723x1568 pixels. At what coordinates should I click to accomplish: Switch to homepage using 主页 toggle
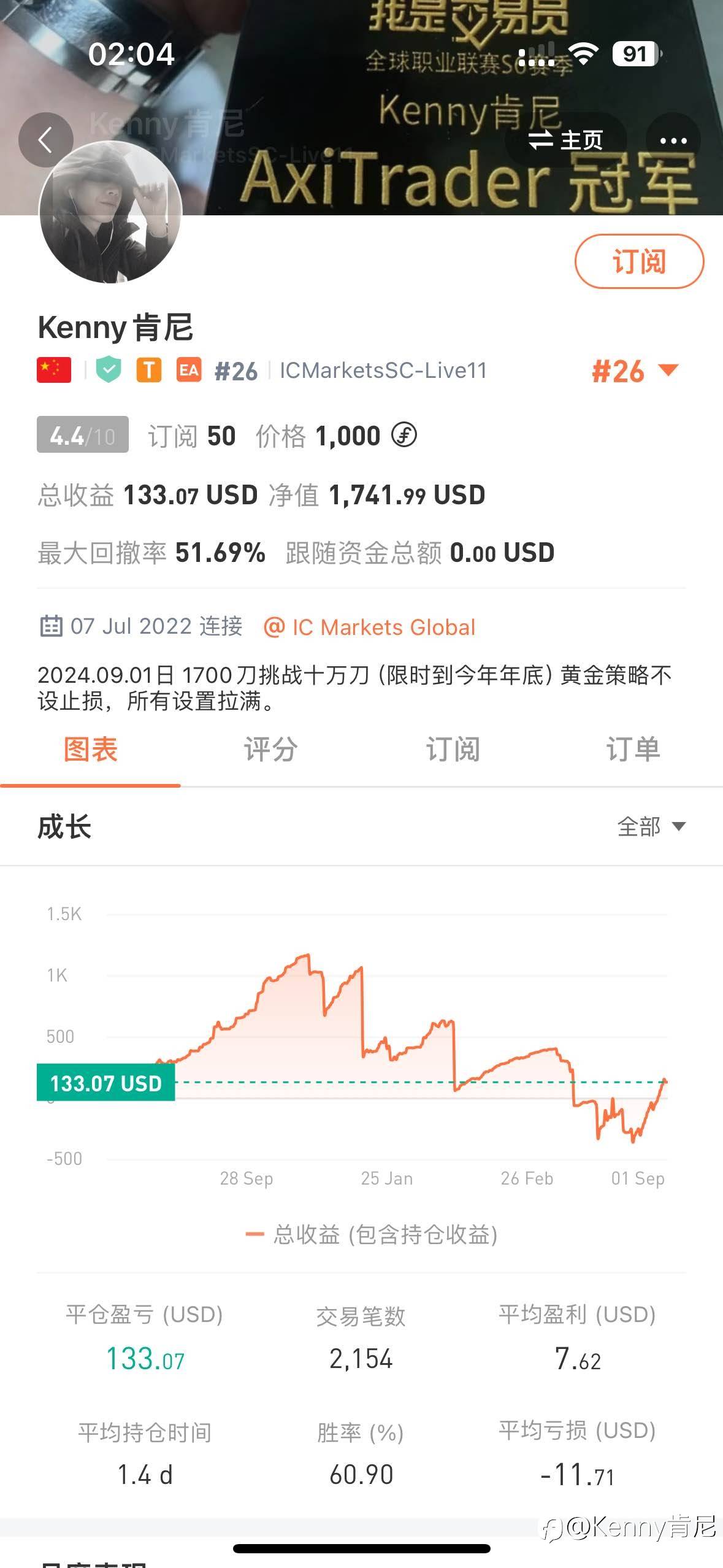[x=565, y=140]
